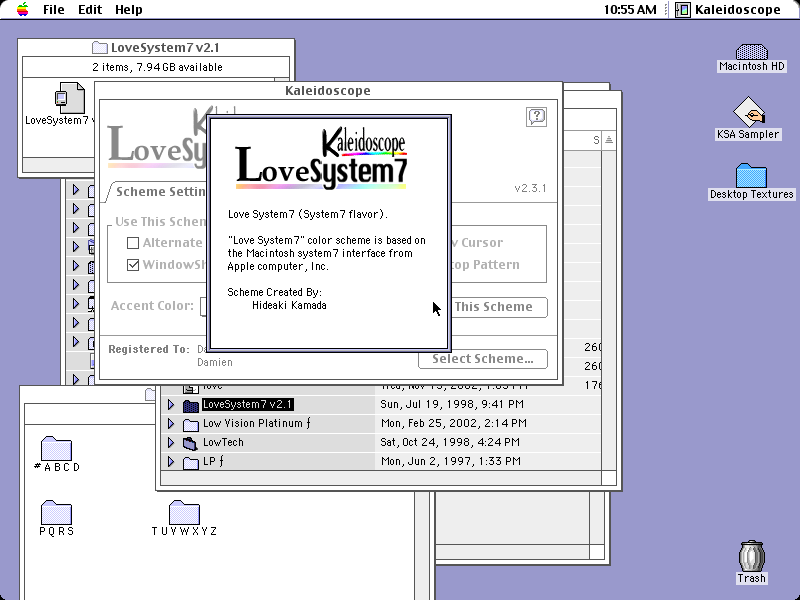Click the Select Scheme... button
The image size is (800, 600).
[x=483, y=359]
